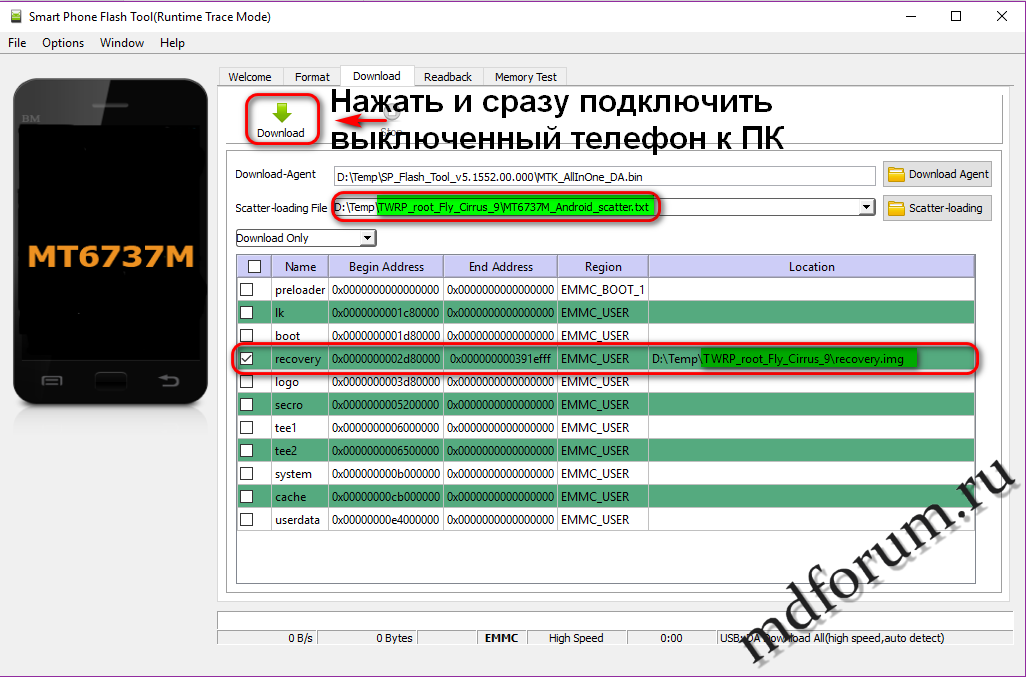Check the preloader partition checkbox

[x=247, y=289]
